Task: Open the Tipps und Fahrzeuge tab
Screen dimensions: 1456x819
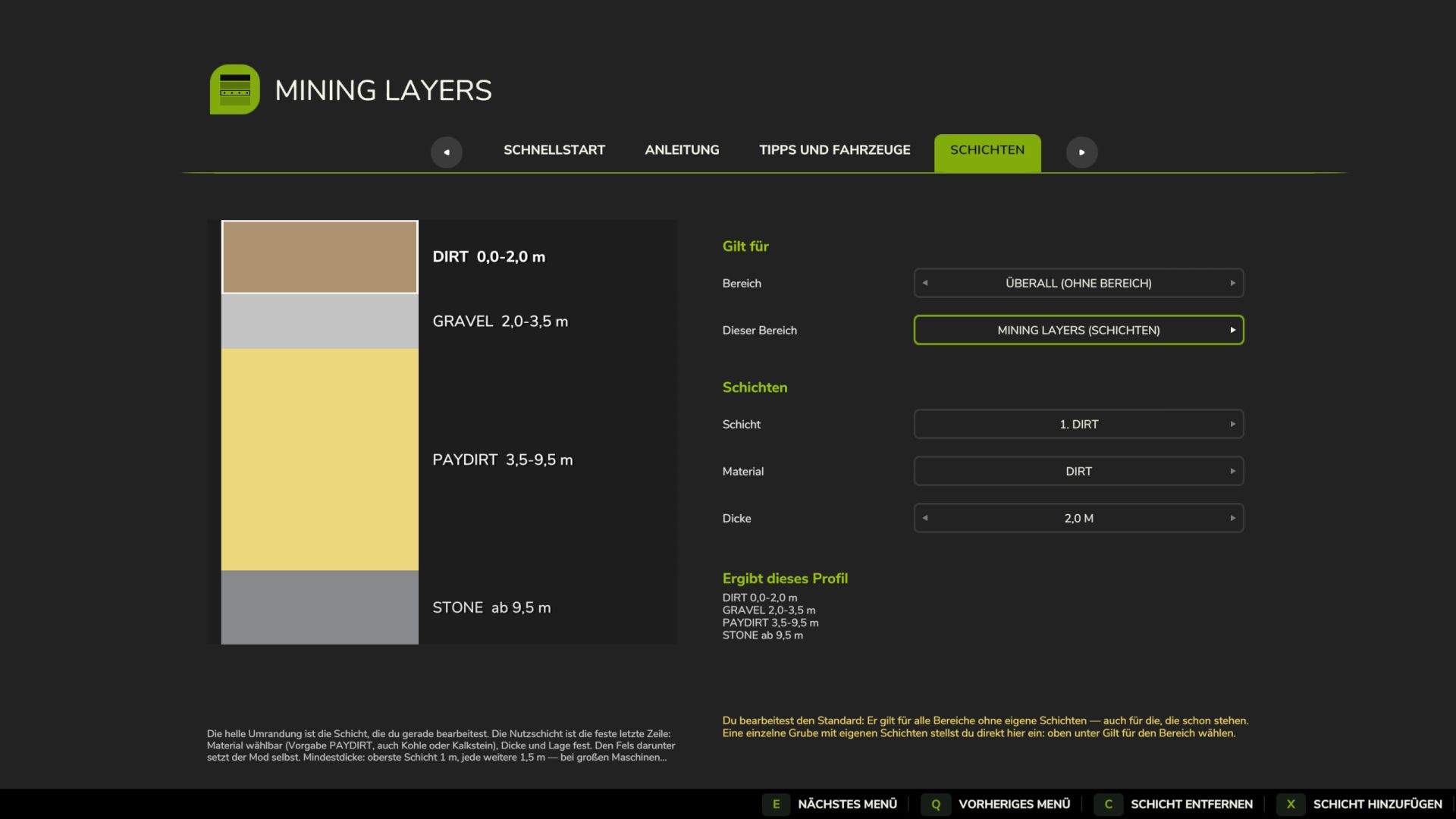Action: [835, 150]
